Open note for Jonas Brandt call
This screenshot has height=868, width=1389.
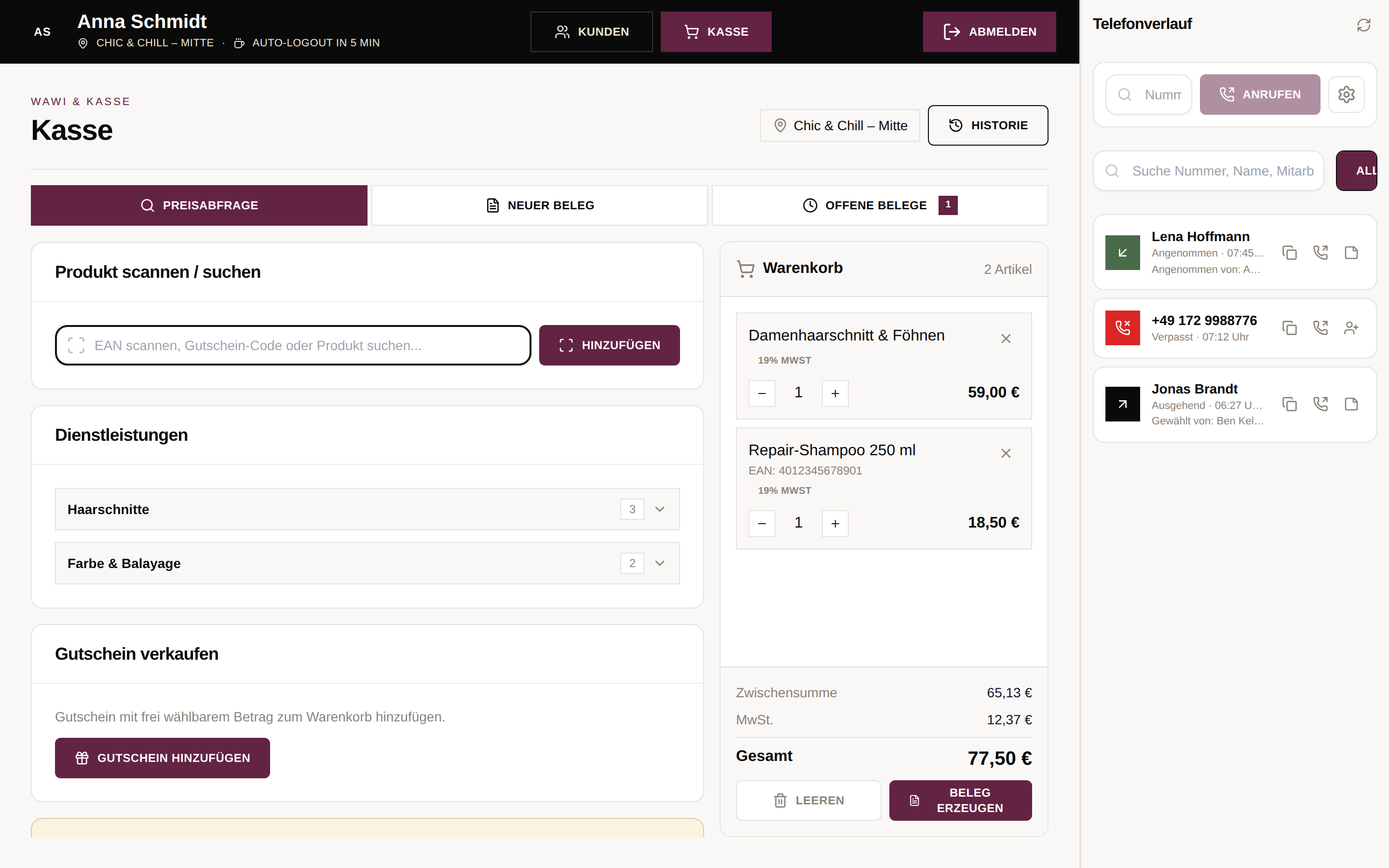click(1351, 404)
